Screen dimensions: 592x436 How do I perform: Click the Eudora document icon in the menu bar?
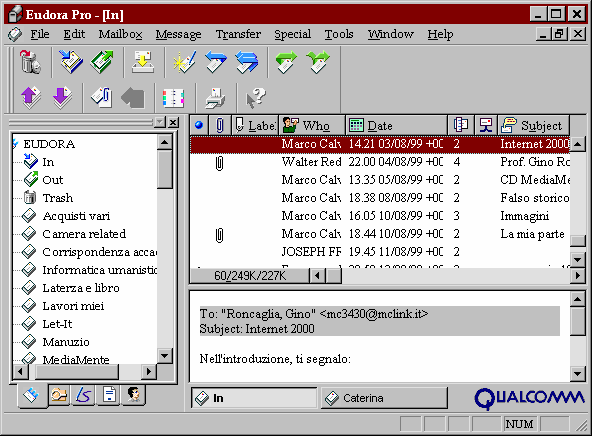[x=15, y=34]
